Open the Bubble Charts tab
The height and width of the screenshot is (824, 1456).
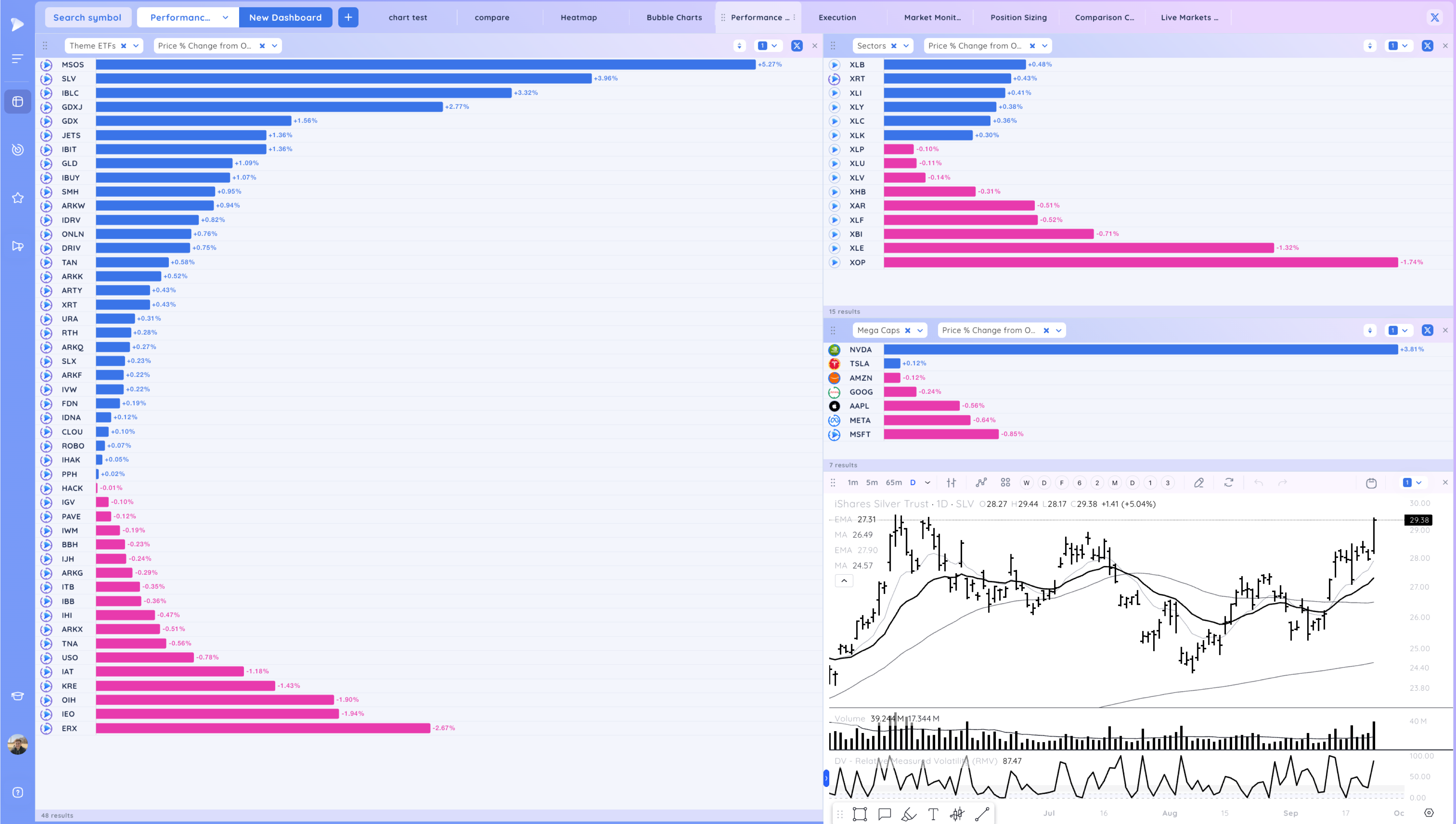[674, 17]
